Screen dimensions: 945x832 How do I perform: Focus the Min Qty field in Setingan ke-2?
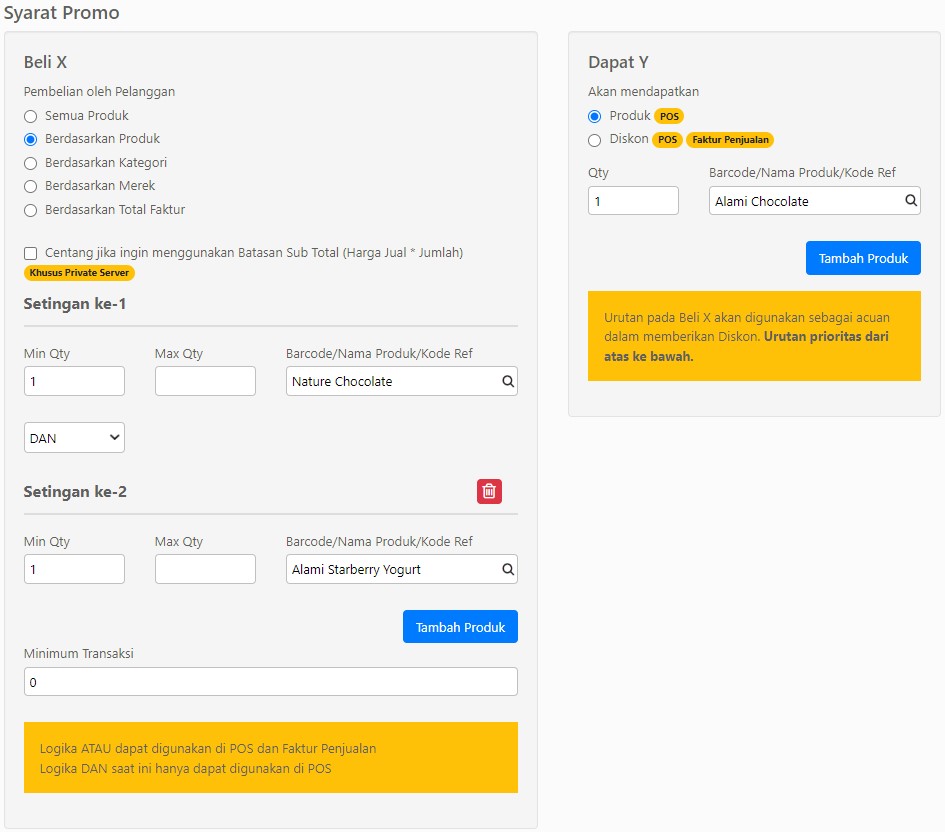click(74, 569)
